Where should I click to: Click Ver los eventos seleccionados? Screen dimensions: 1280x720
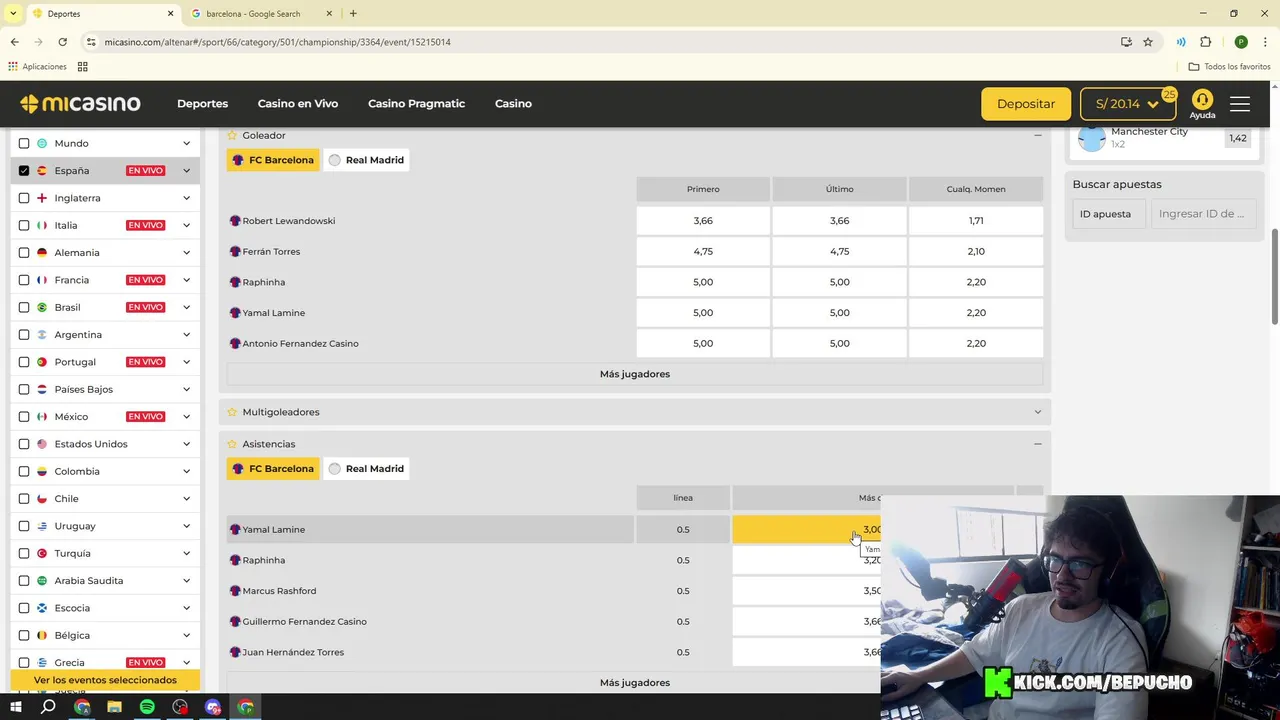tap(105, 680)
